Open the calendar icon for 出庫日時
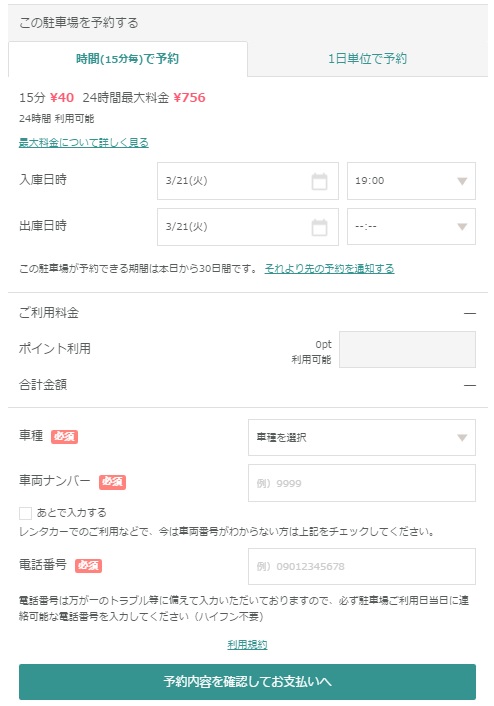The width and height of the screenshot is (494, 706). (319, 227)
